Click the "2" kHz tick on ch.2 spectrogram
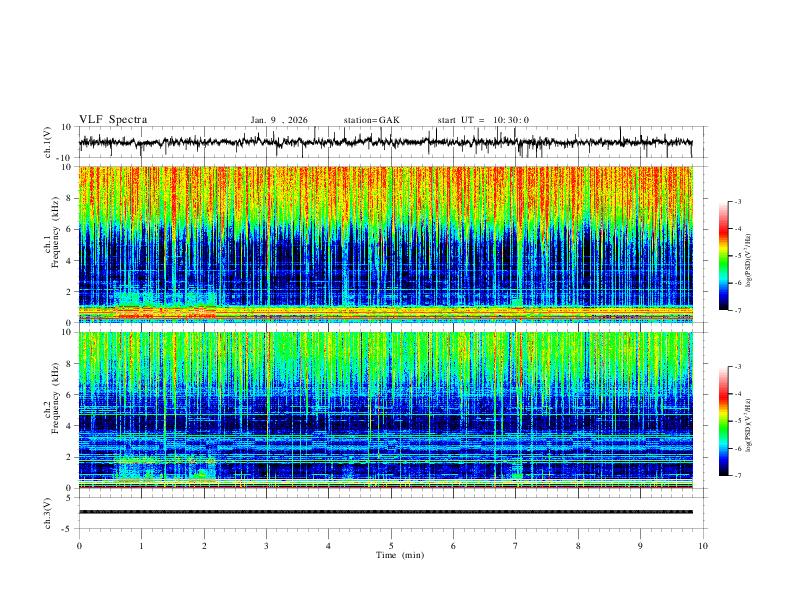This screenshot has width=792, height=612. click(x=69, y=457)
